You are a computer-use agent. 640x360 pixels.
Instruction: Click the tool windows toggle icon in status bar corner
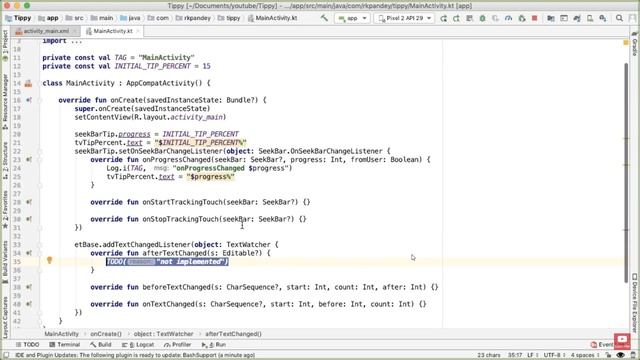tap(6, 356)
